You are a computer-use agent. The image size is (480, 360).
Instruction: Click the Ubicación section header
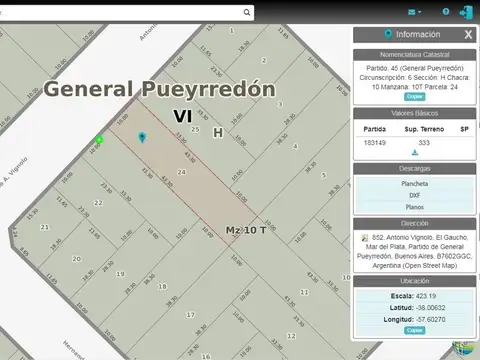[415, 281]
